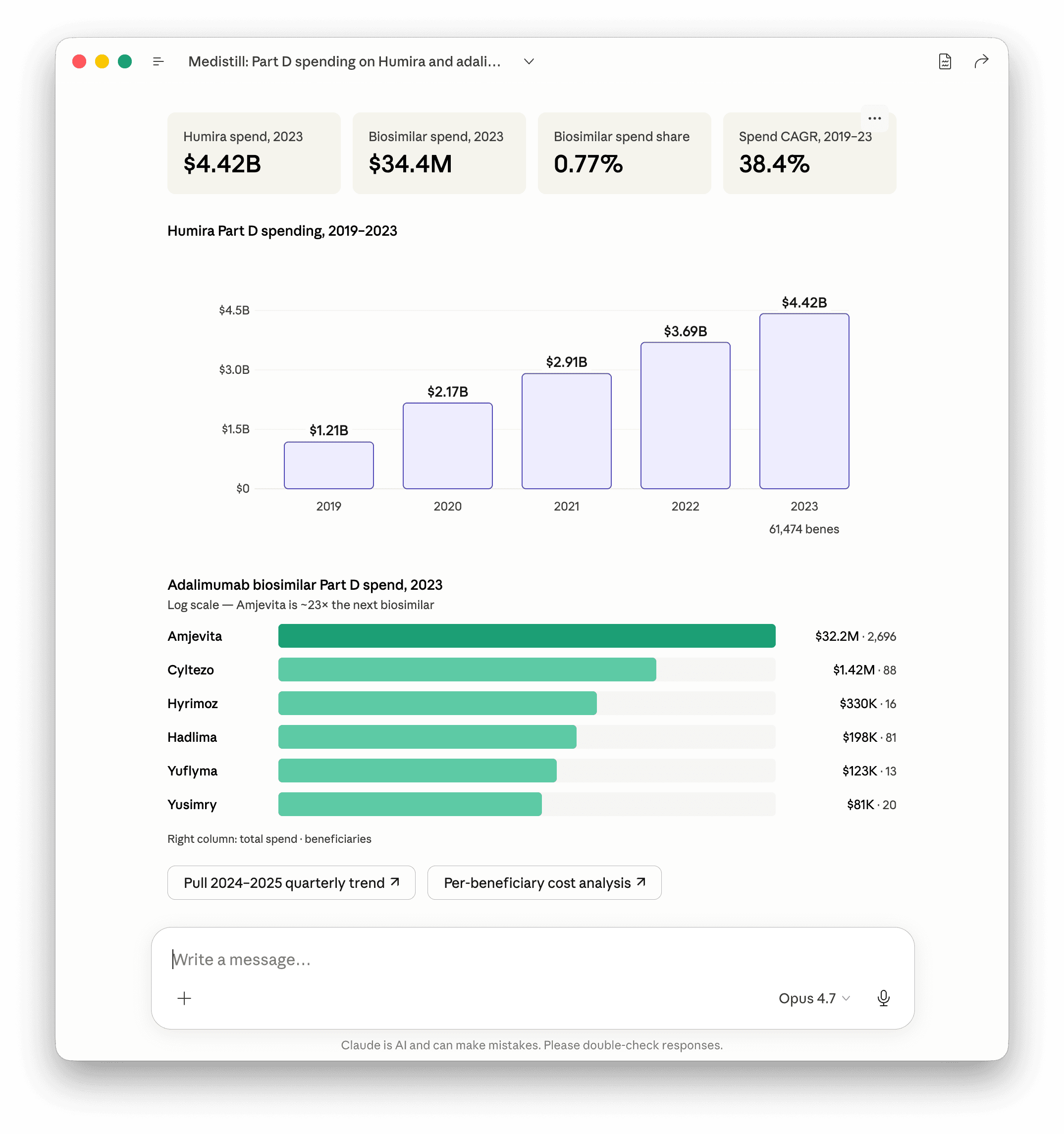Click the green fullscreen window button
This screenshot has width=1064, height=1134.
125,61
